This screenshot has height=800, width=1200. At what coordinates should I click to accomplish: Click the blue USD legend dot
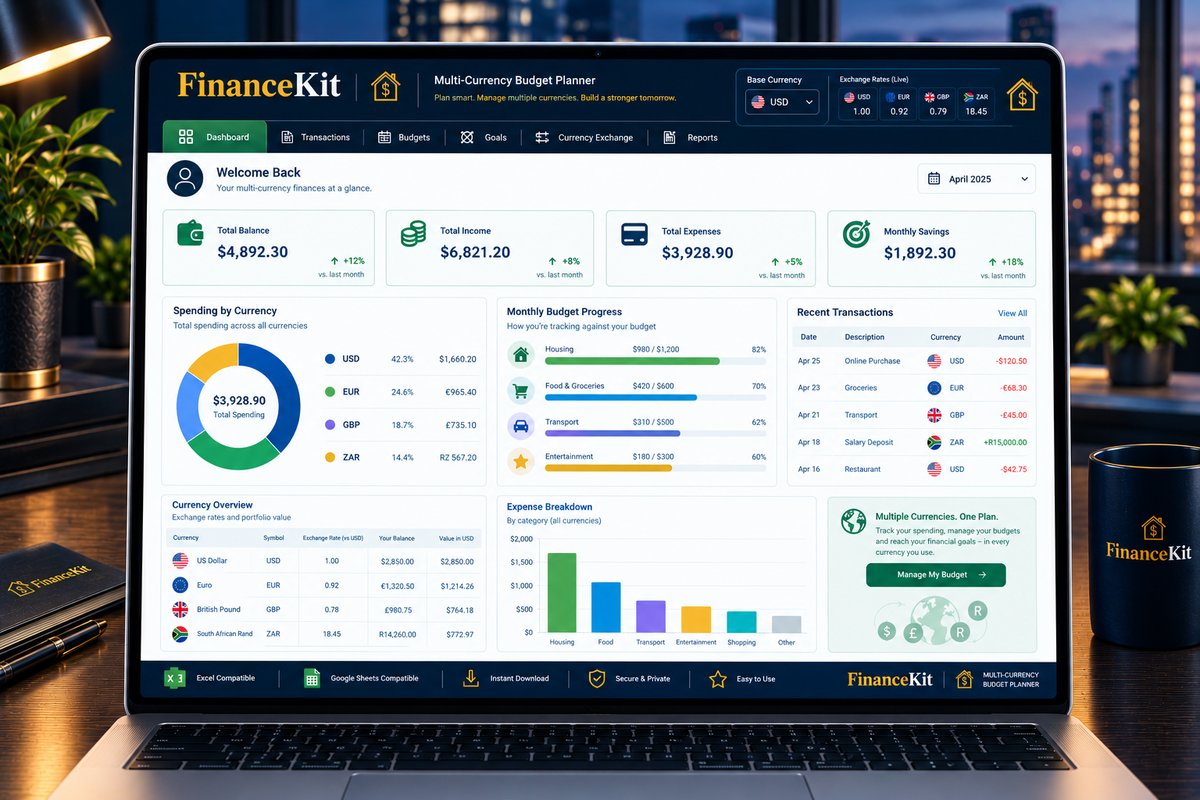pyautogui.click(x=330, y=359)
